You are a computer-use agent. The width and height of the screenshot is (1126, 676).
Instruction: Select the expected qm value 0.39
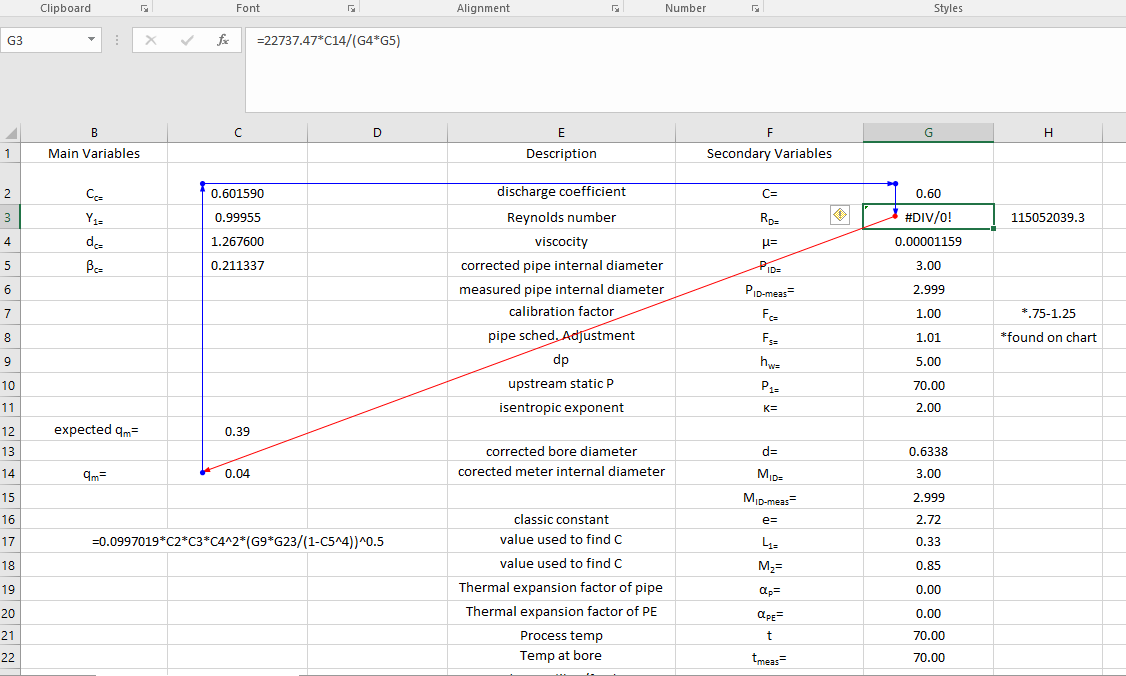(x=238, y=431)
